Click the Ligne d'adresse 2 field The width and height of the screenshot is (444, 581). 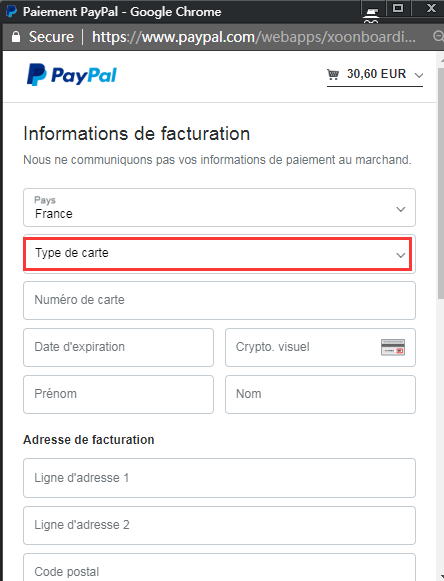pyautogui.click(x=219, y=525)
